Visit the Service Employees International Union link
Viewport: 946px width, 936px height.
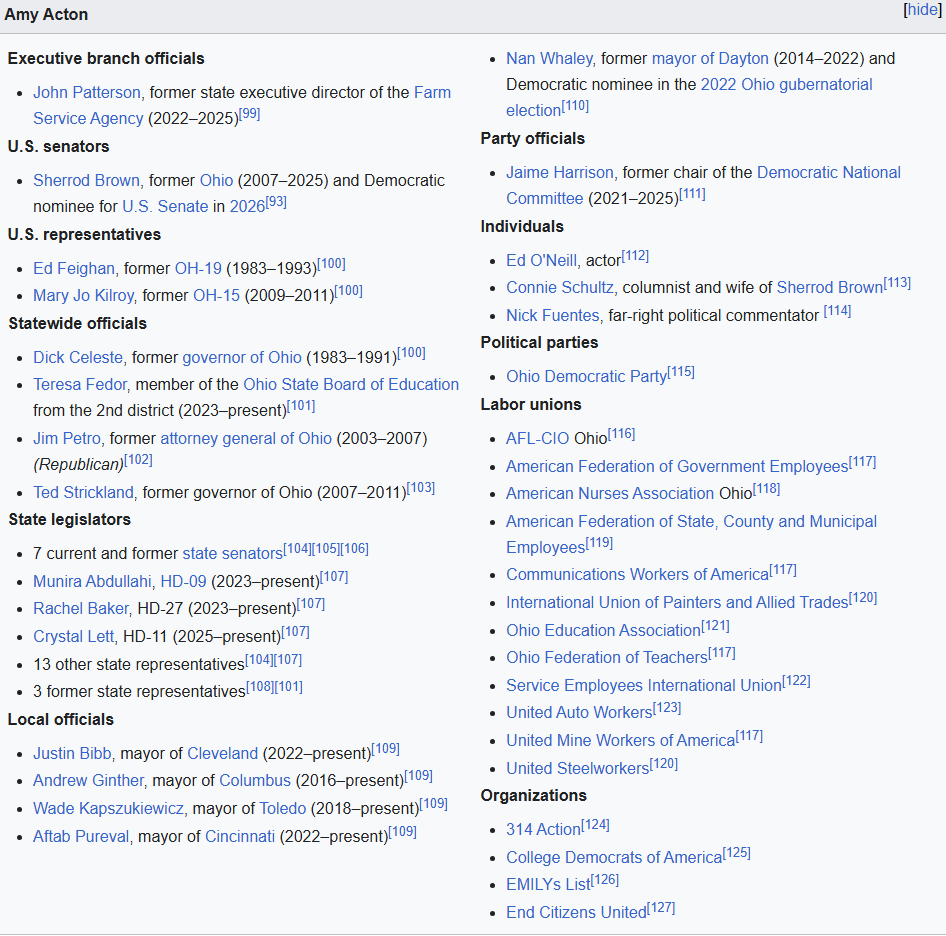(x=644, y=686)
